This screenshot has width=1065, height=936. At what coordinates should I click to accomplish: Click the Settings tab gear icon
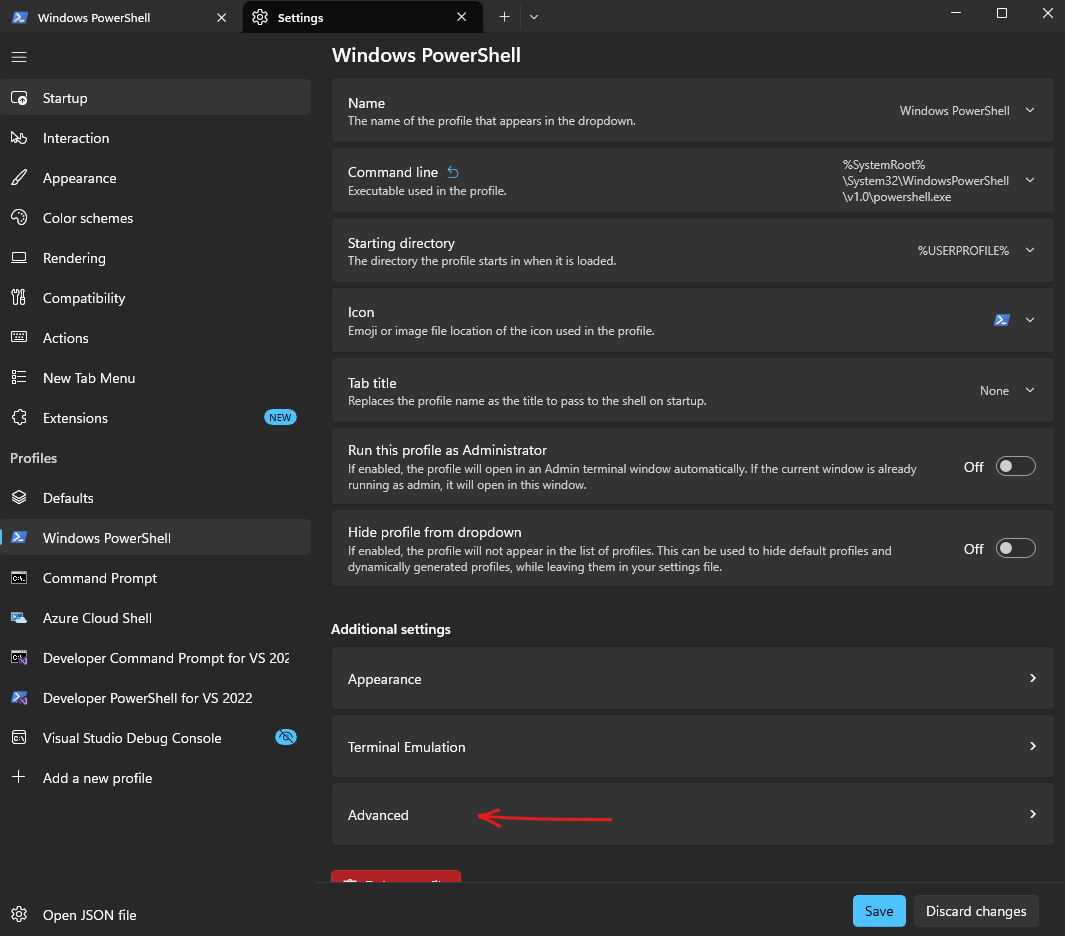pos(260,17)
